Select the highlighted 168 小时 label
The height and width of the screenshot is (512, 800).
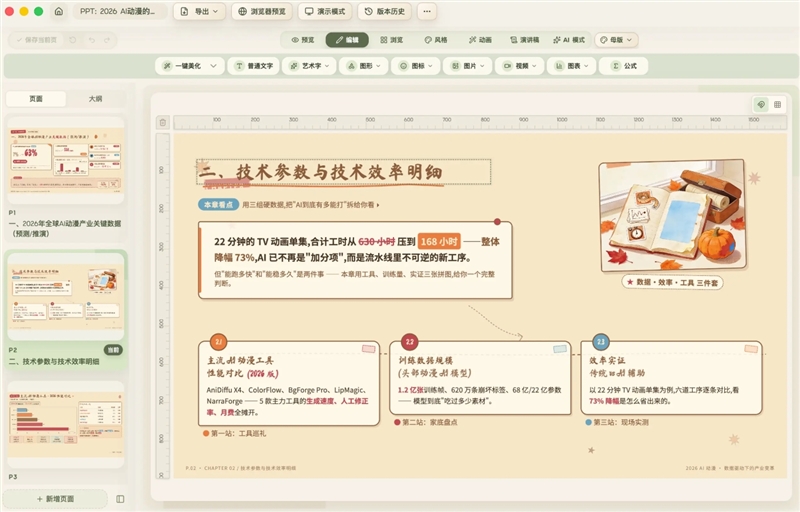439,241
